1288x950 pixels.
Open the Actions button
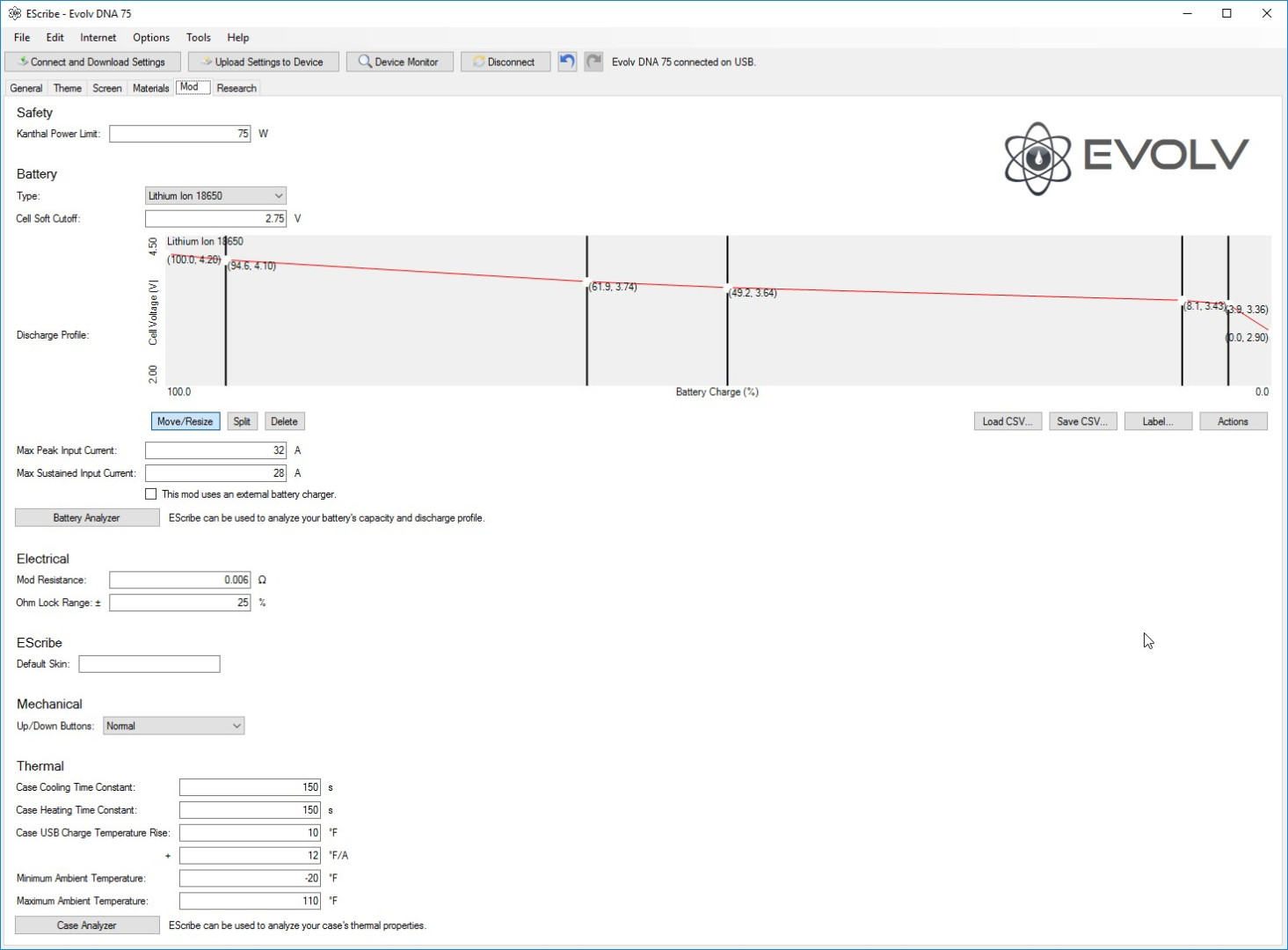point(1233,421)
